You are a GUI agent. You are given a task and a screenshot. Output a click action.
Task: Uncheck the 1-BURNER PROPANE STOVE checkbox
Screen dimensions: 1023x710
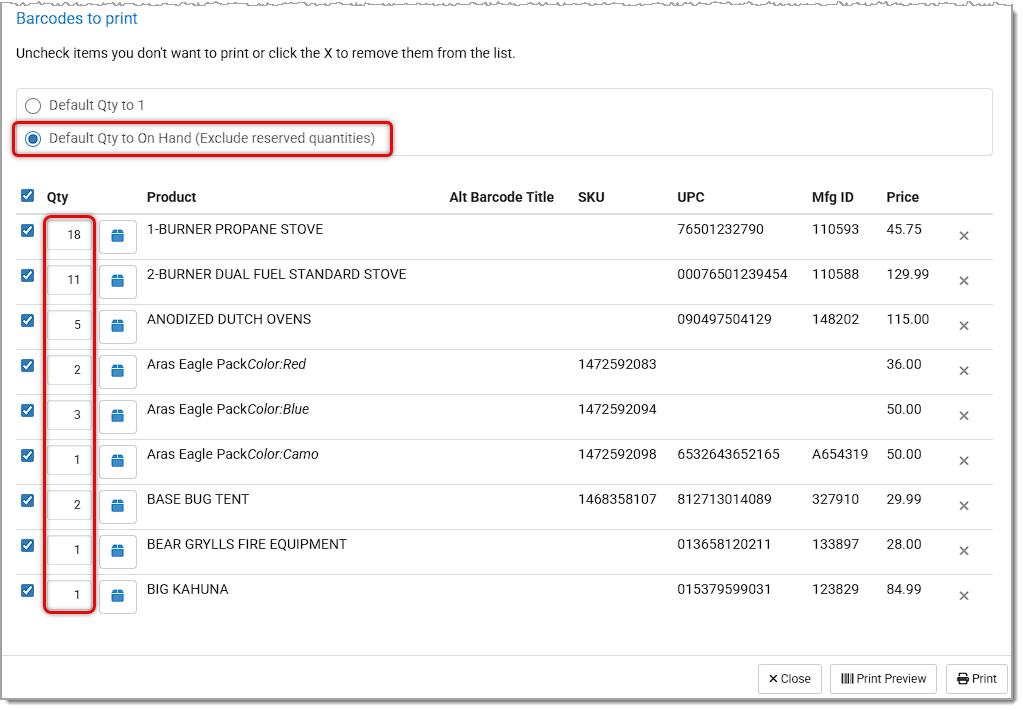point(27,230)
